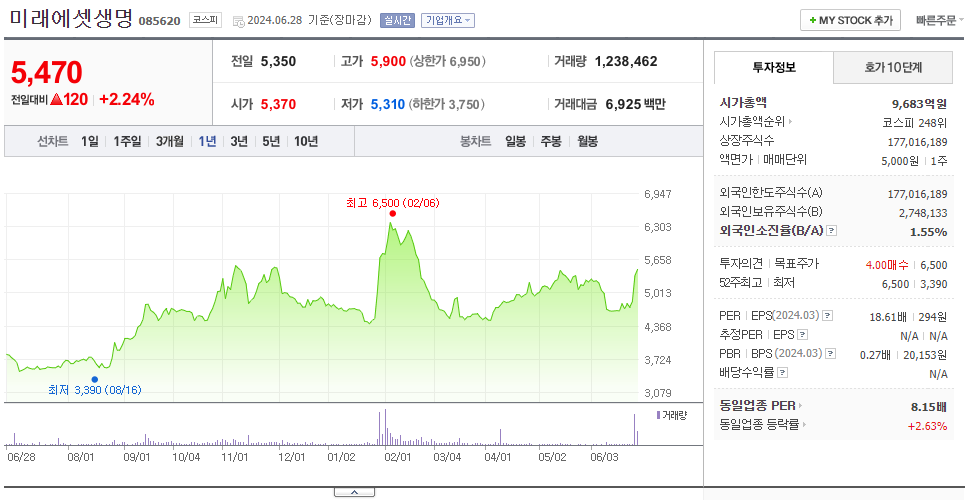This screenshot has width=968, height=500.
Task: Select the 3년 line chart period
Action: (239, 141)
